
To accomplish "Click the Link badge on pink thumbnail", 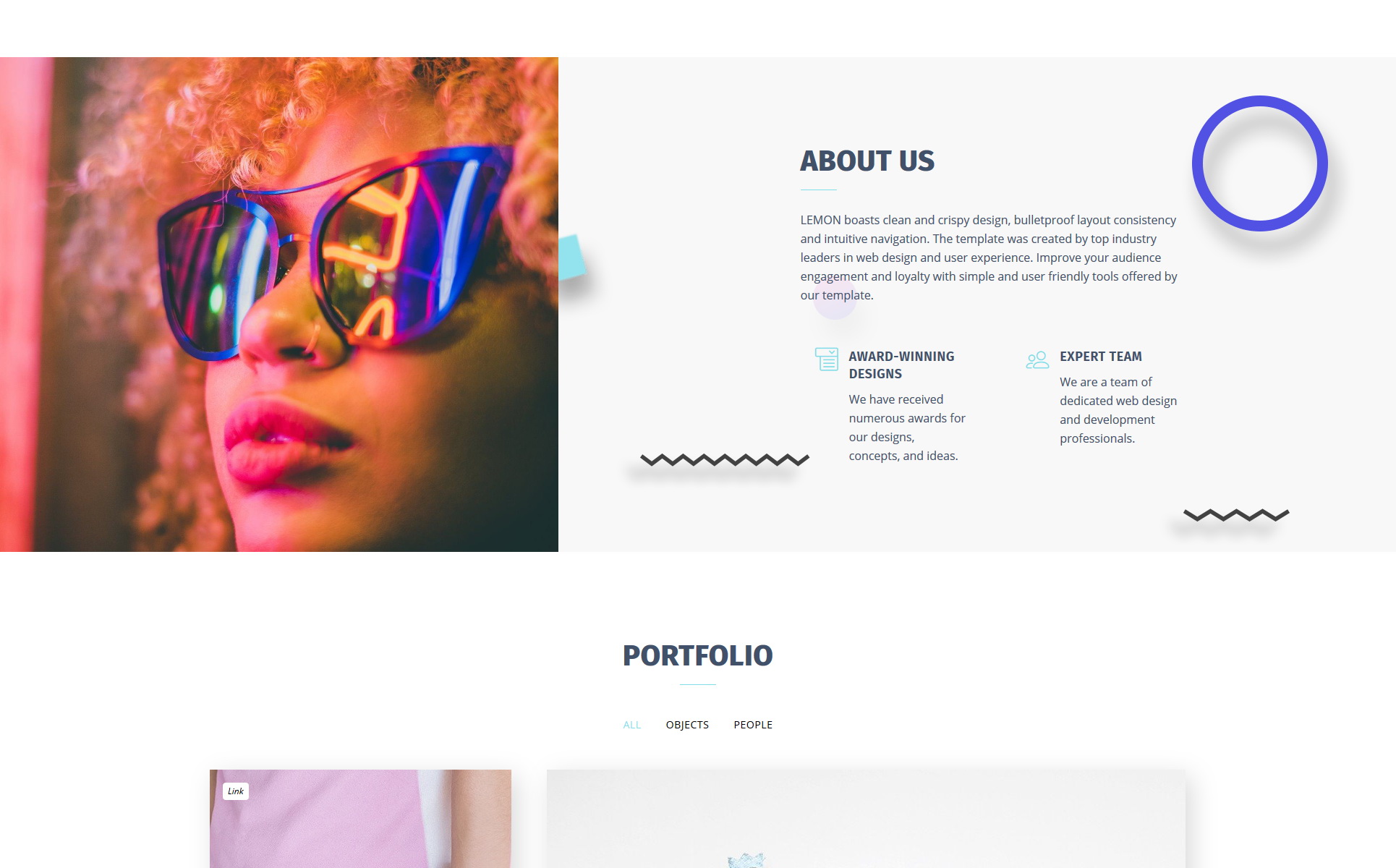I will [236, 791].
